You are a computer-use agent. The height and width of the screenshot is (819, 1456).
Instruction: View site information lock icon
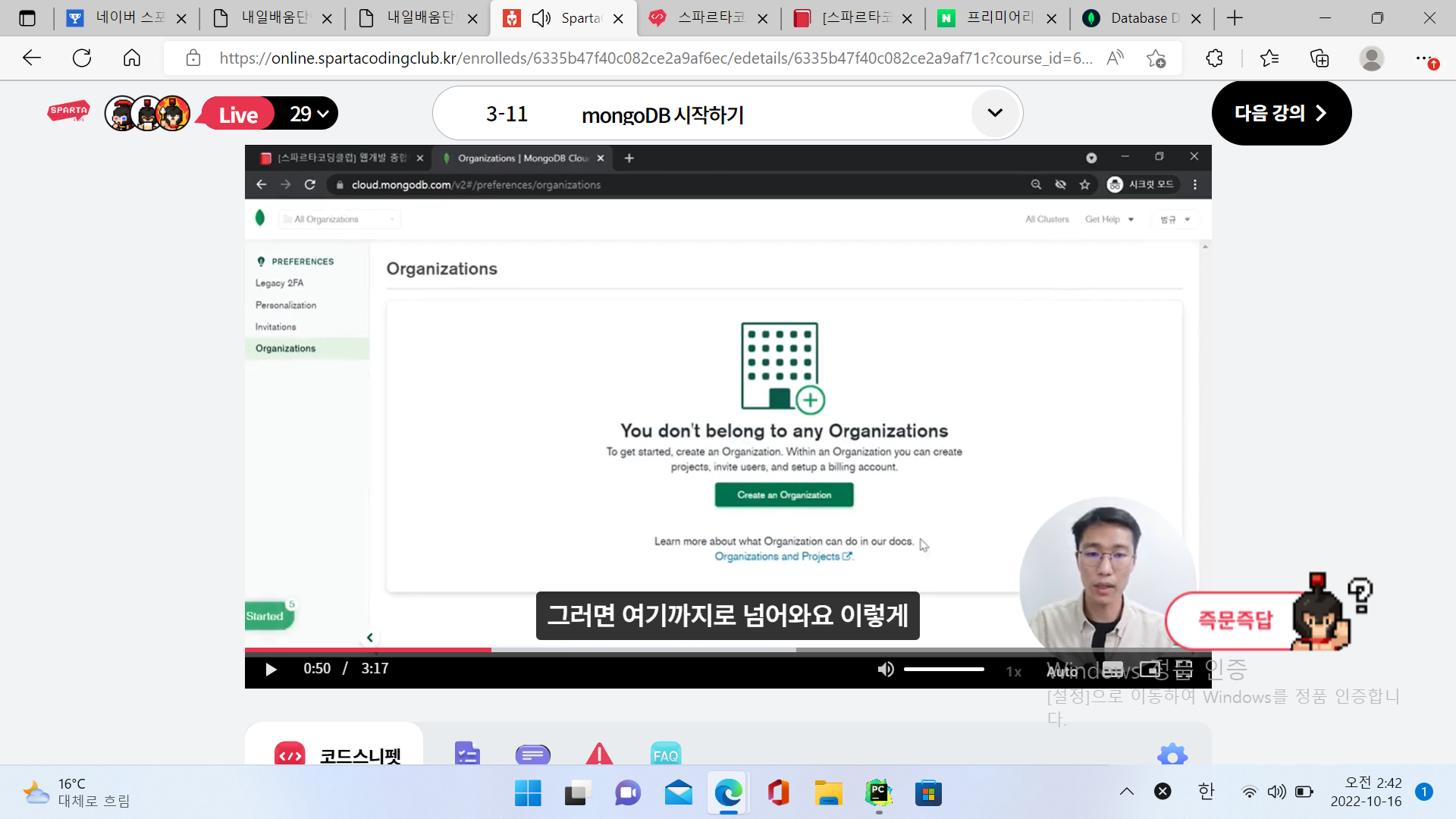click(193, 58)
